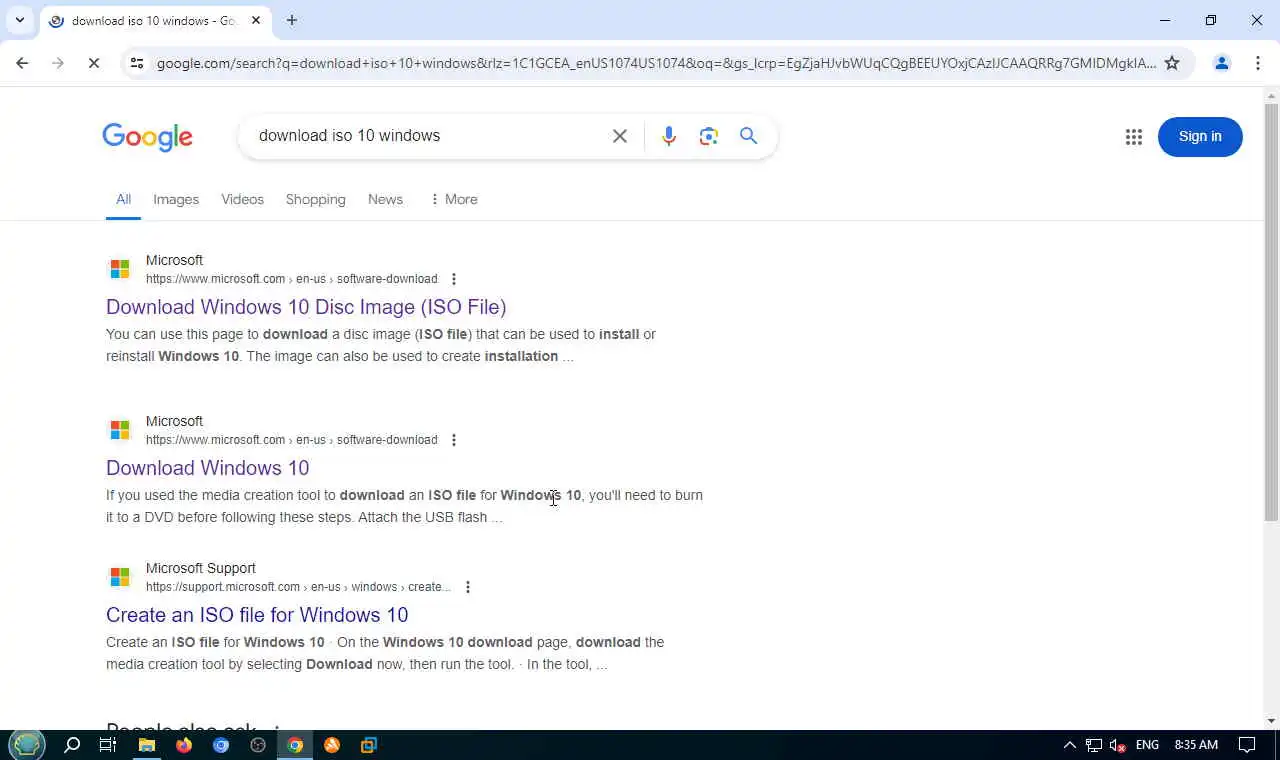The image size is (1280, 760).
Task: Open Task View on the taskbar
Action: pos(108,745)
